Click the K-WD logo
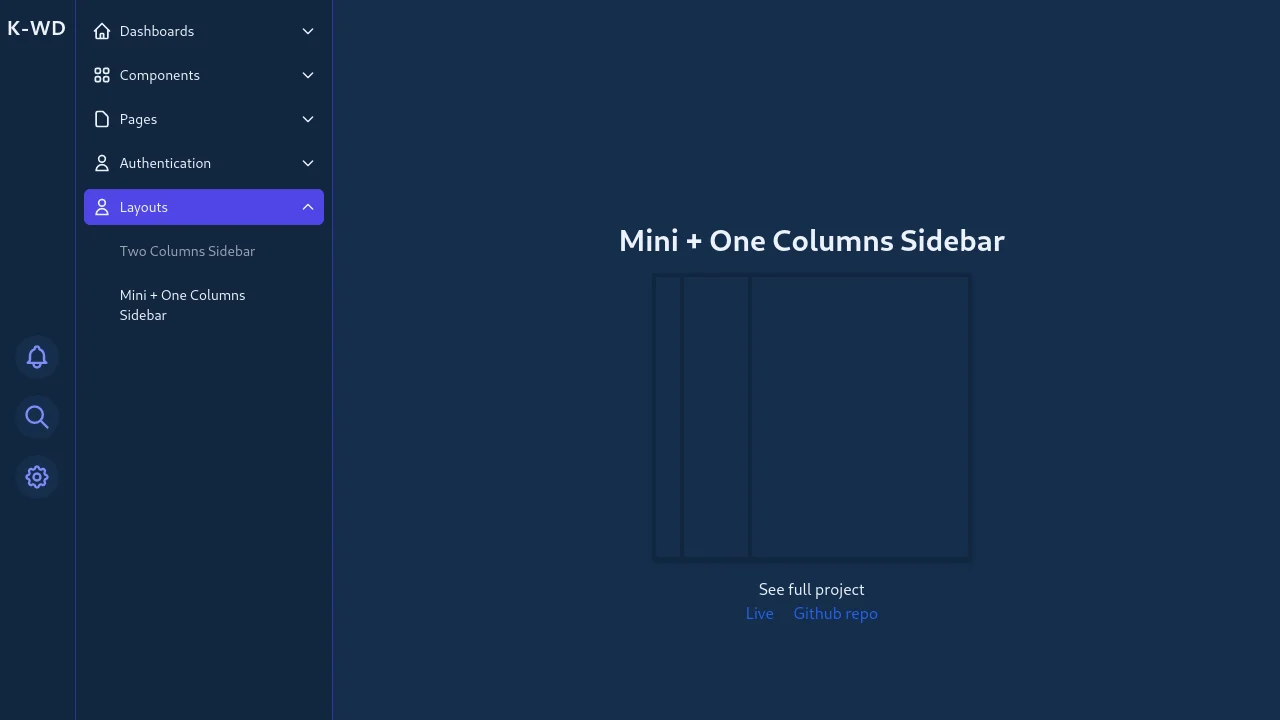This screenshot has height=720, width=1280. pos(36,28)
